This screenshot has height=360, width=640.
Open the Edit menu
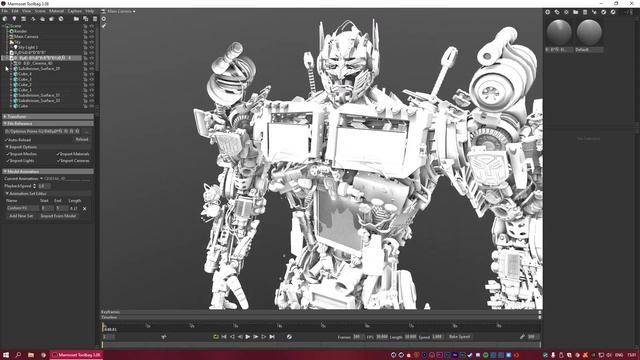15,11
